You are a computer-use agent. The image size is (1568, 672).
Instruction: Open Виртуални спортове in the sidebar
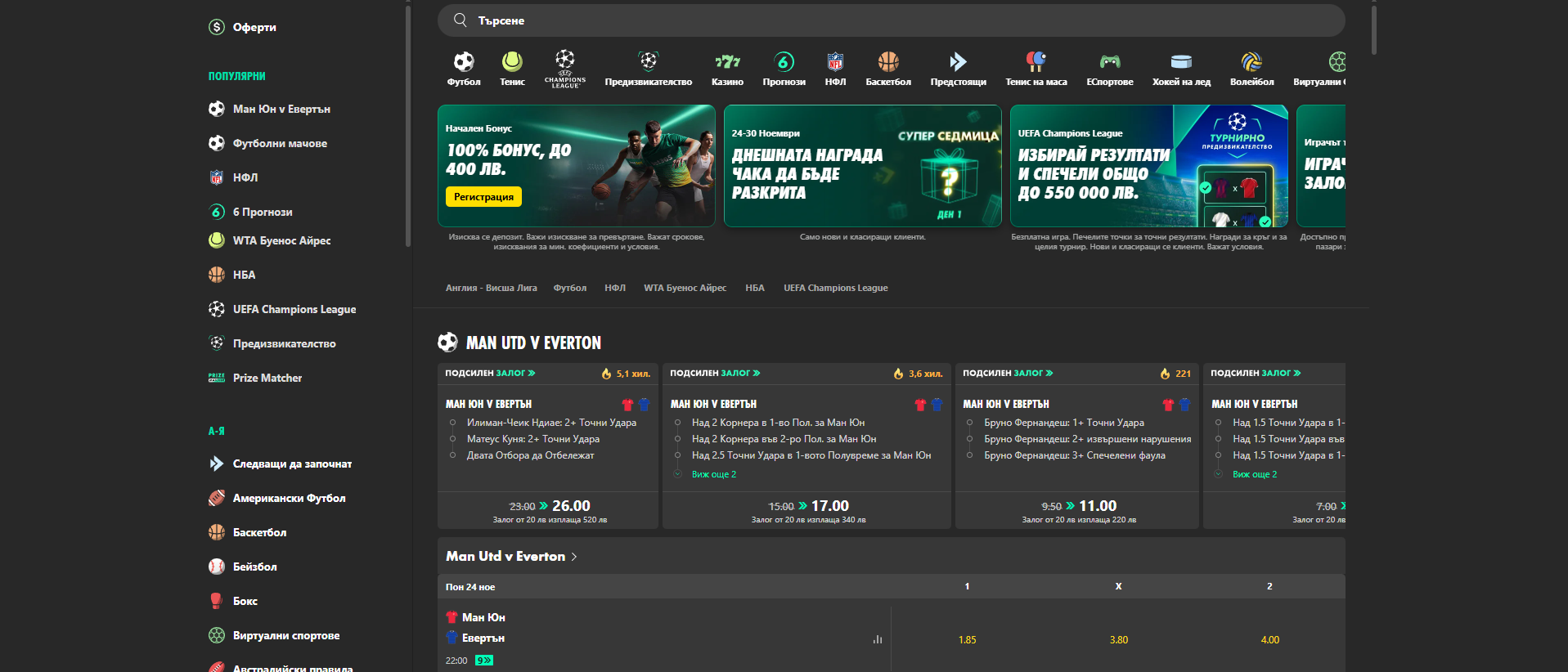pyautogui.click(x=274, y=635)
